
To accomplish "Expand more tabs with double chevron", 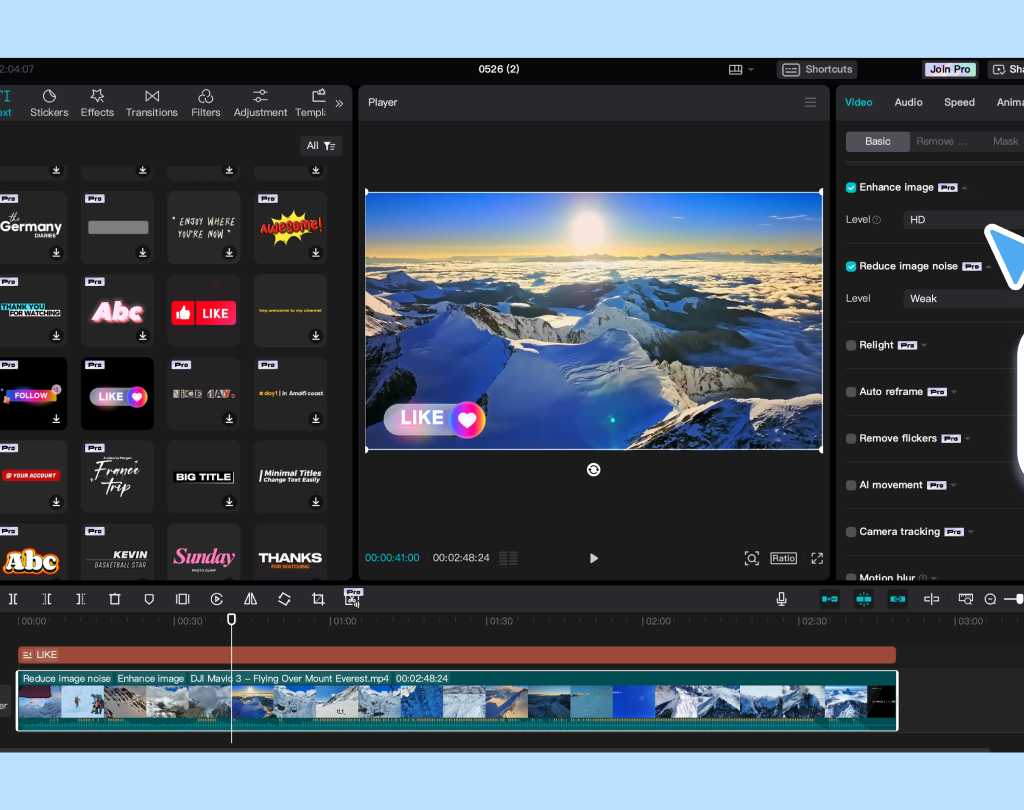I will pyautogui.click(x=339, y=103).
